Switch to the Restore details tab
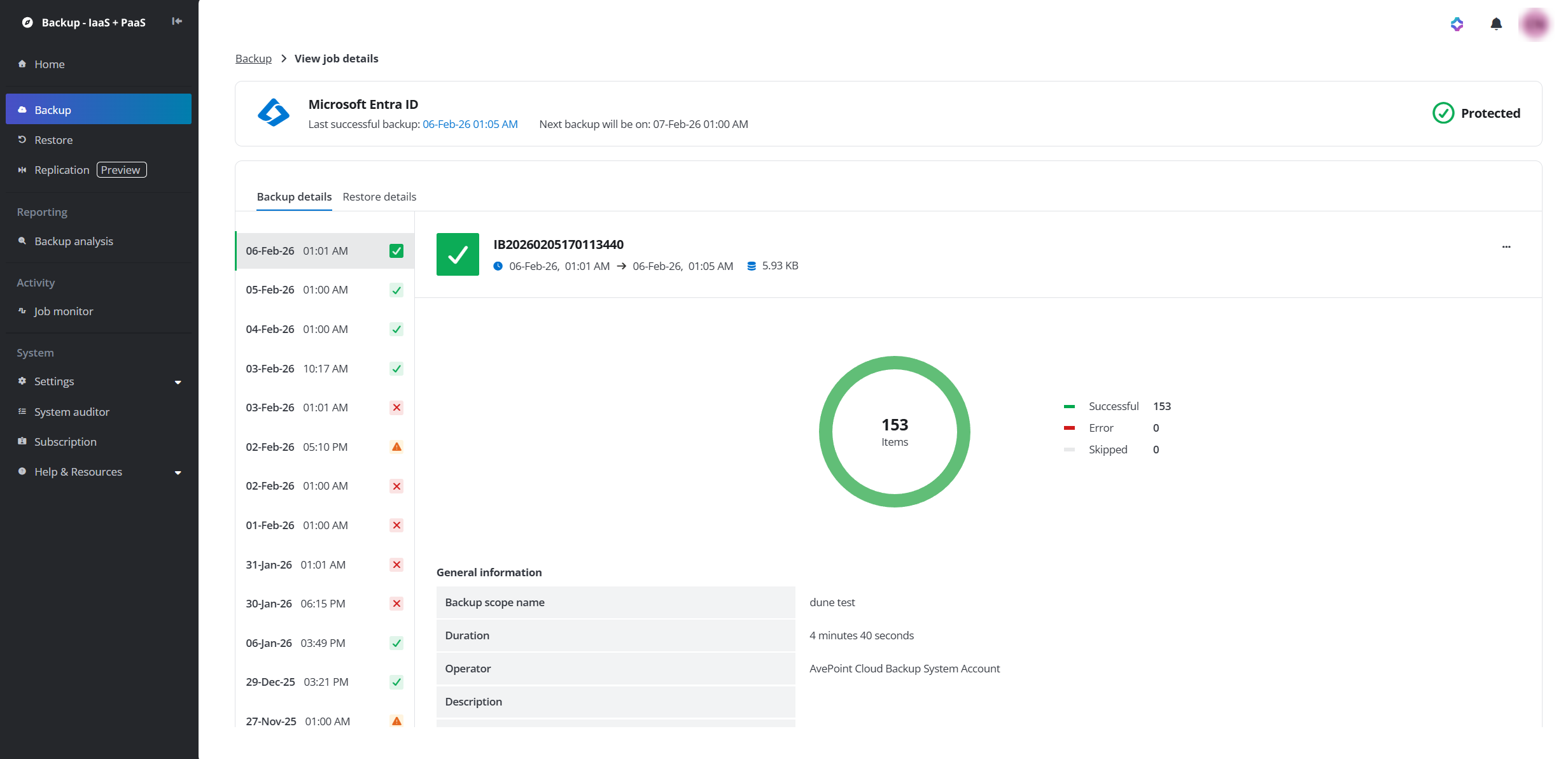 tap(379, 197)
